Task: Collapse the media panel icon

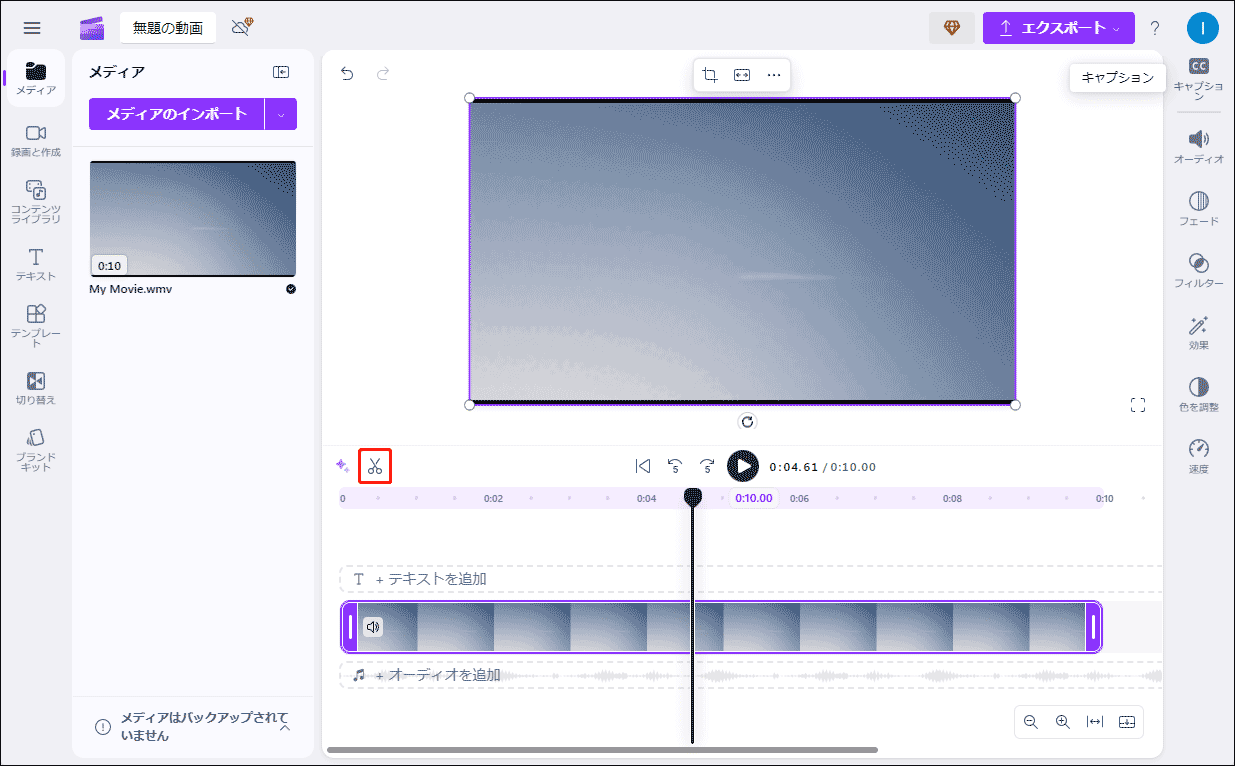Action: click(281, 72)
